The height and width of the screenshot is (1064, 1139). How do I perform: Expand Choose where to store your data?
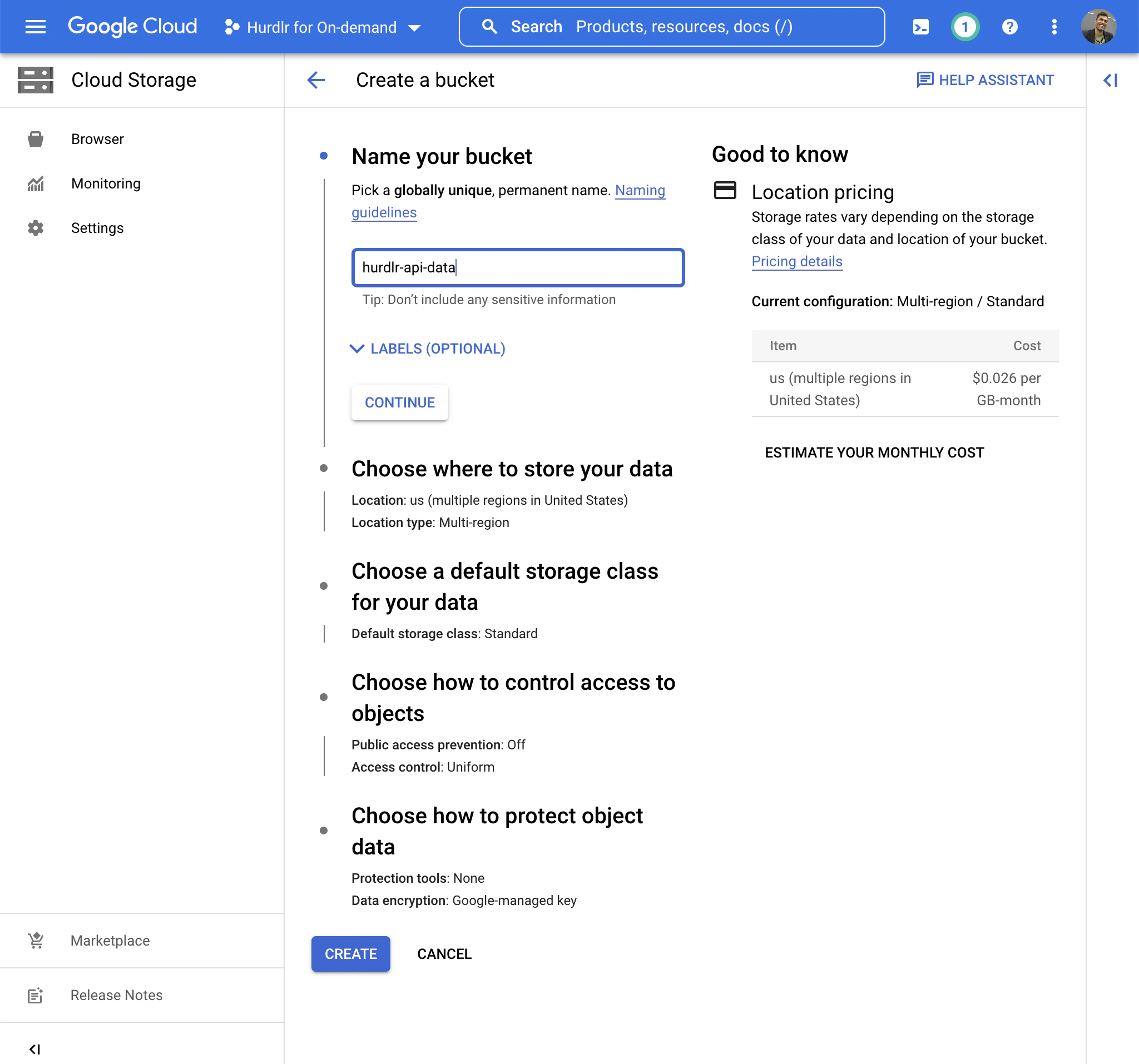(512, 469)
